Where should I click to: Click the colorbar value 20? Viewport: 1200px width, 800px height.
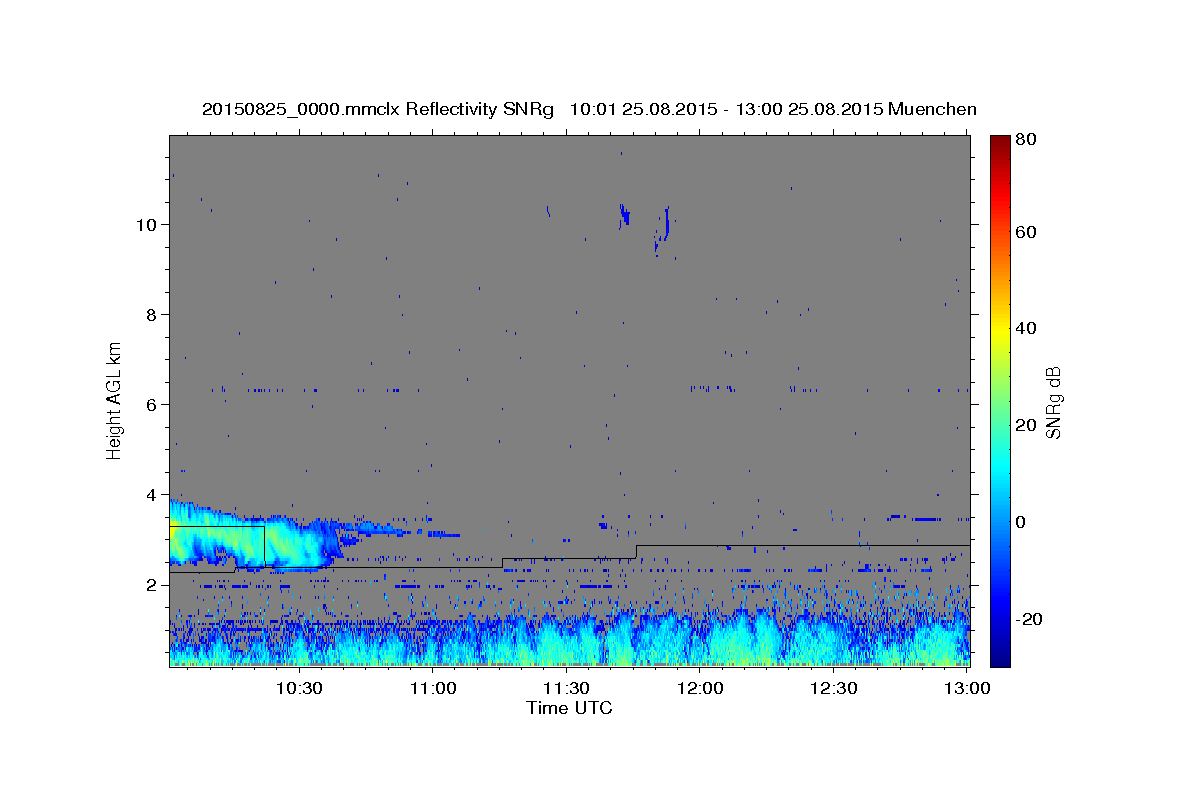(1025, 425)
